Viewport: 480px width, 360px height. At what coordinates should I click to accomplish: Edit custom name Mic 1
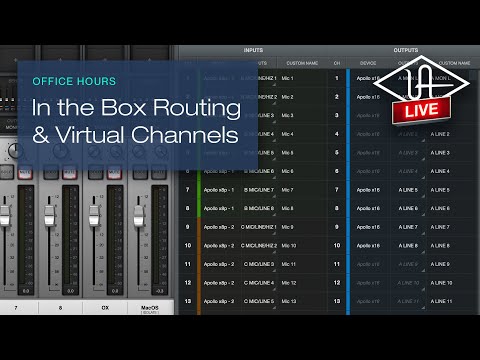pos(287,78)
